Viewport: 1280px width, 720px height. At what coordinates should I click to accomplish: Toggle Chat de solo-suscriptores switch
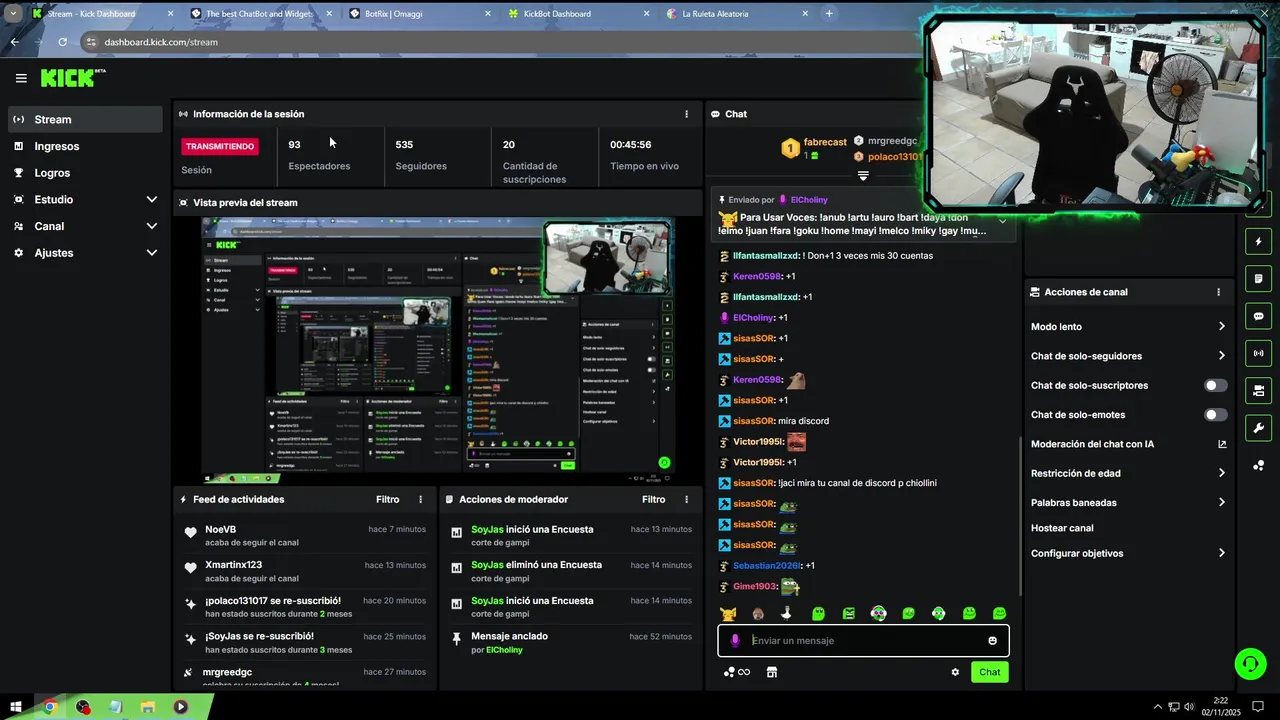coord(1215,385)
